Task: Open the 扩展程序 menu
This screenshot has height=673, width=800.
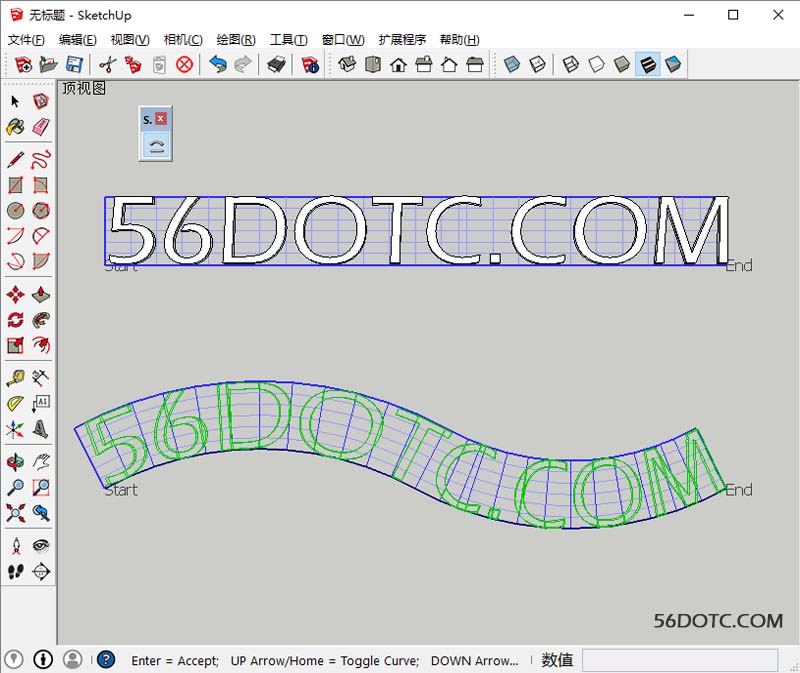Action: [402, 40]
